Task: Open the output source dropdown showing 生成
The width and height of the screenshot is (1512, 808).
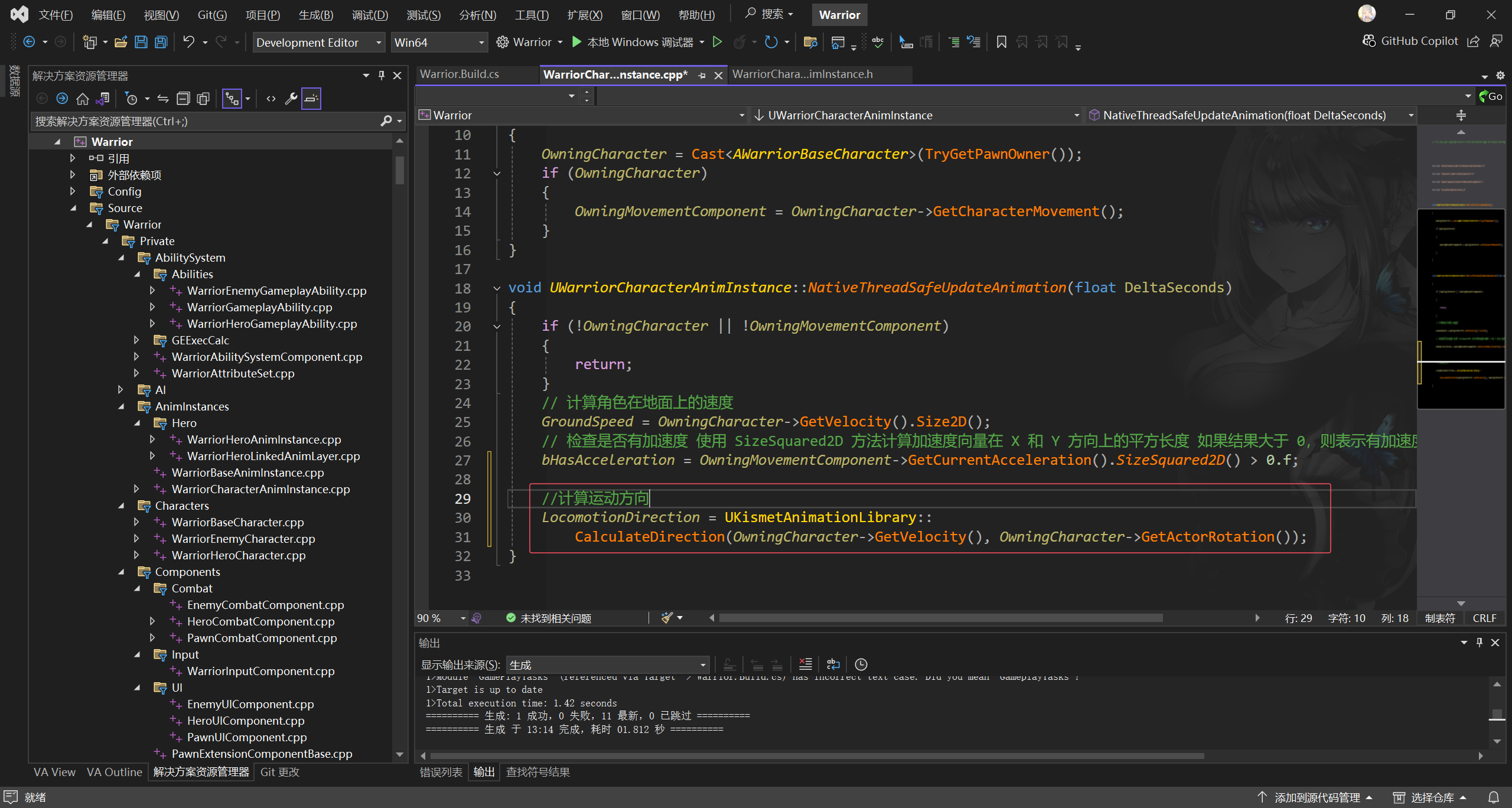Action: (x=607, y=664)
